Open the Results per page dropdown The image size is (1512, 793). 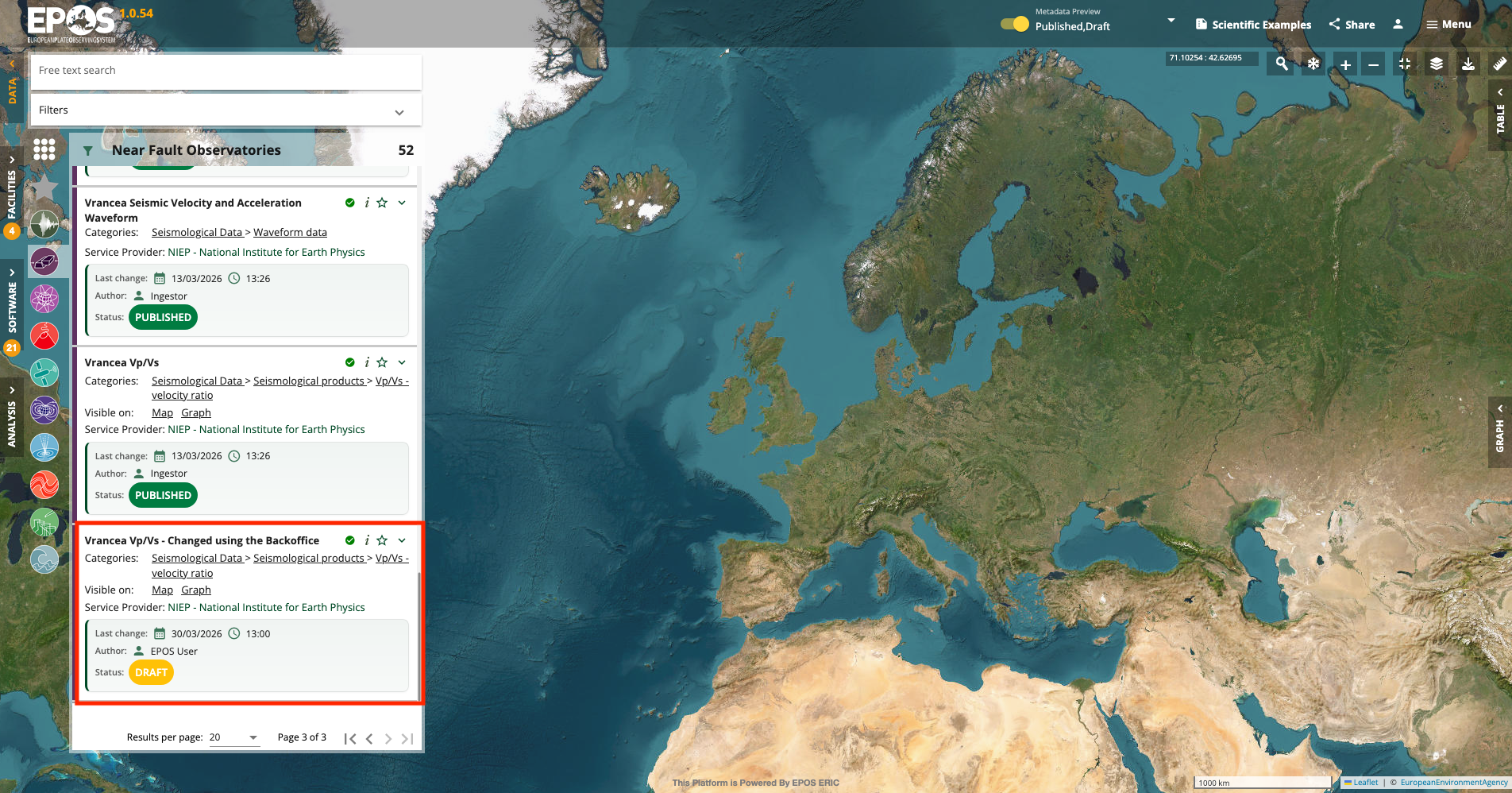click(233, 737)
